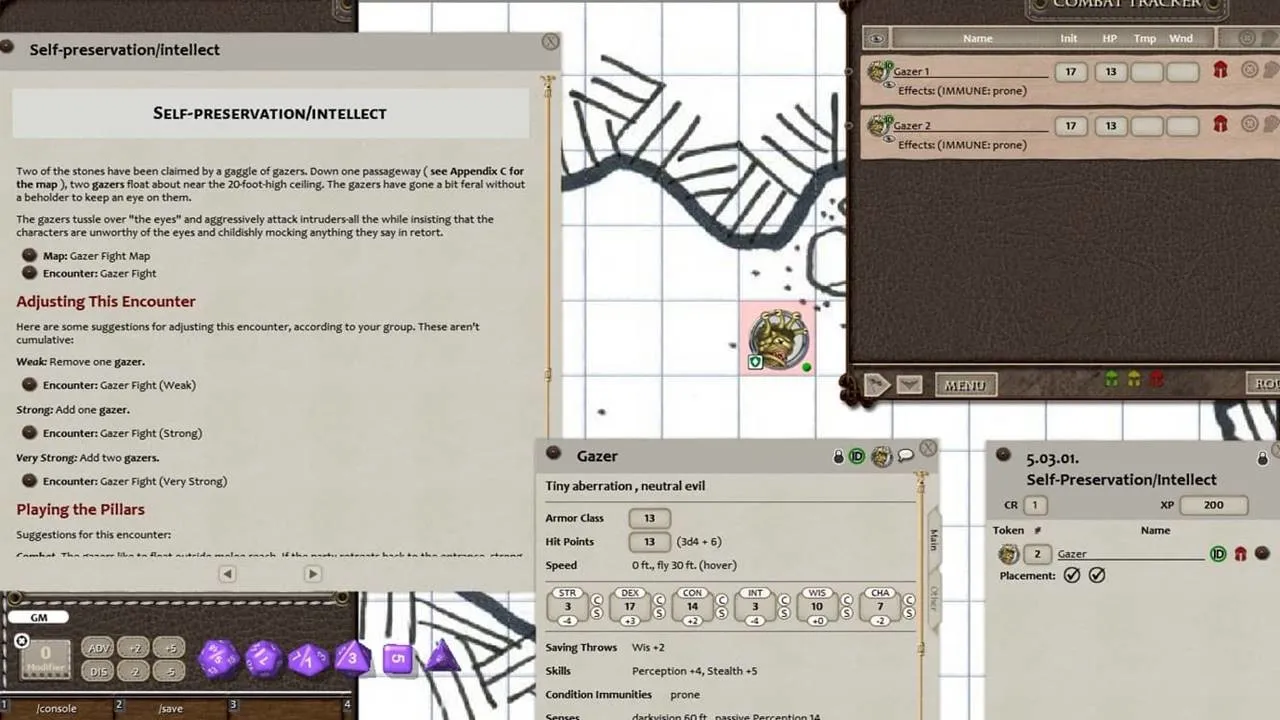Open Gazer 1 token portrait in tracker
Viewport: 1280px width, 720px height.
(x=879, y=71)
